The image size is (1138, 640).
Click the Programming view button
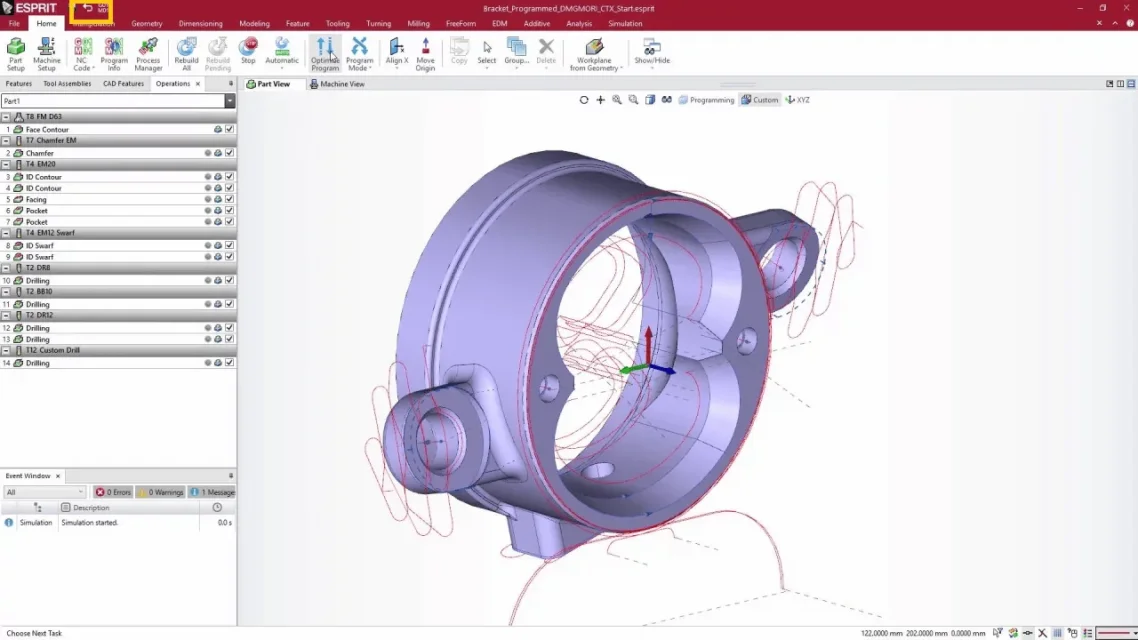pos(706,100)
